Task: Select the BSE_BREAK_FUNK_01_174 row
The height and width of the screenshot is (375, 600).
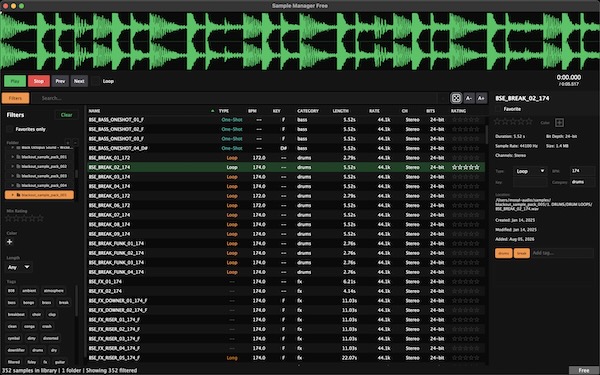Action: [286, 243]
